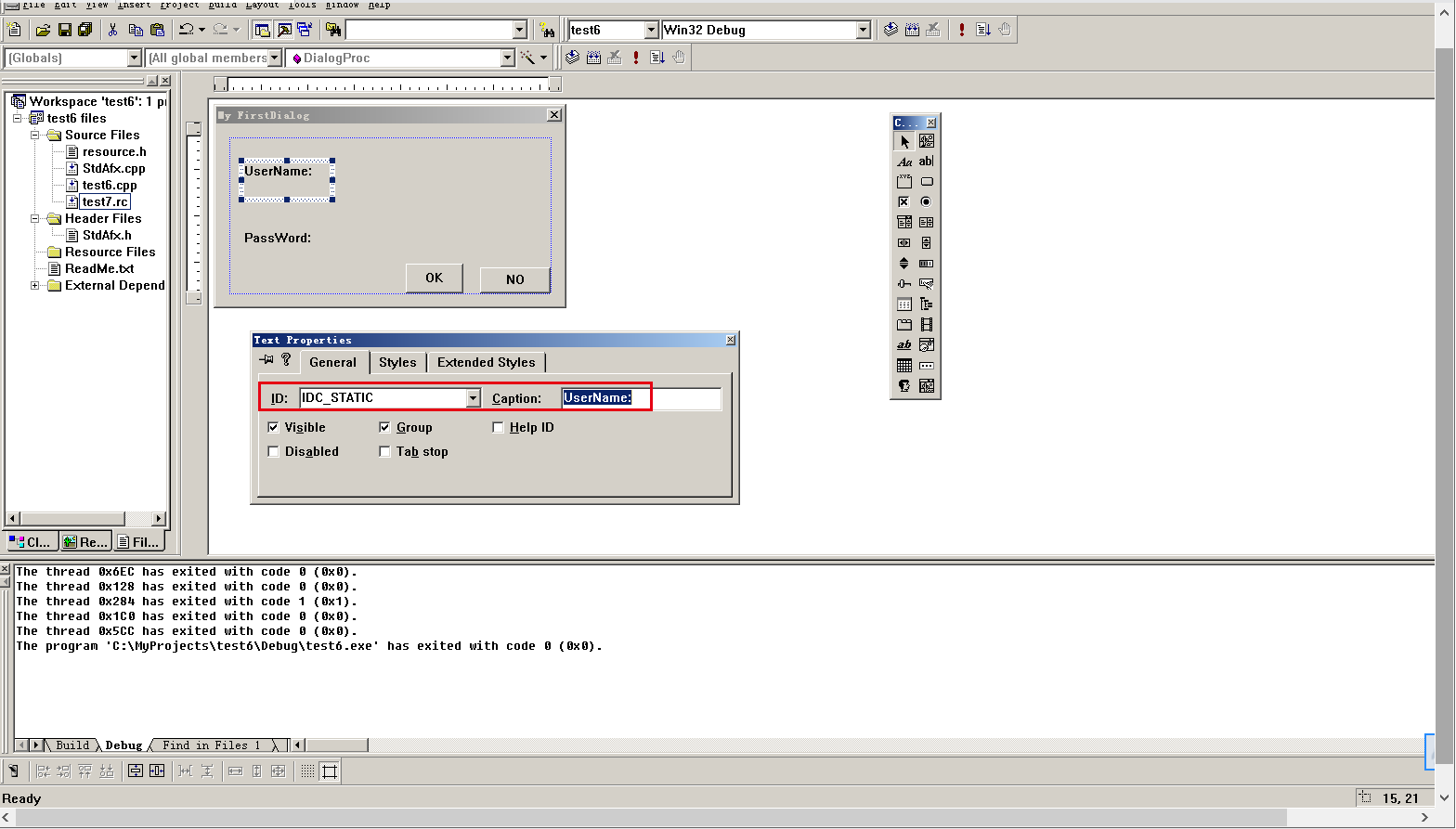Open the (Globals) class dropdown

tap(134, 58)
